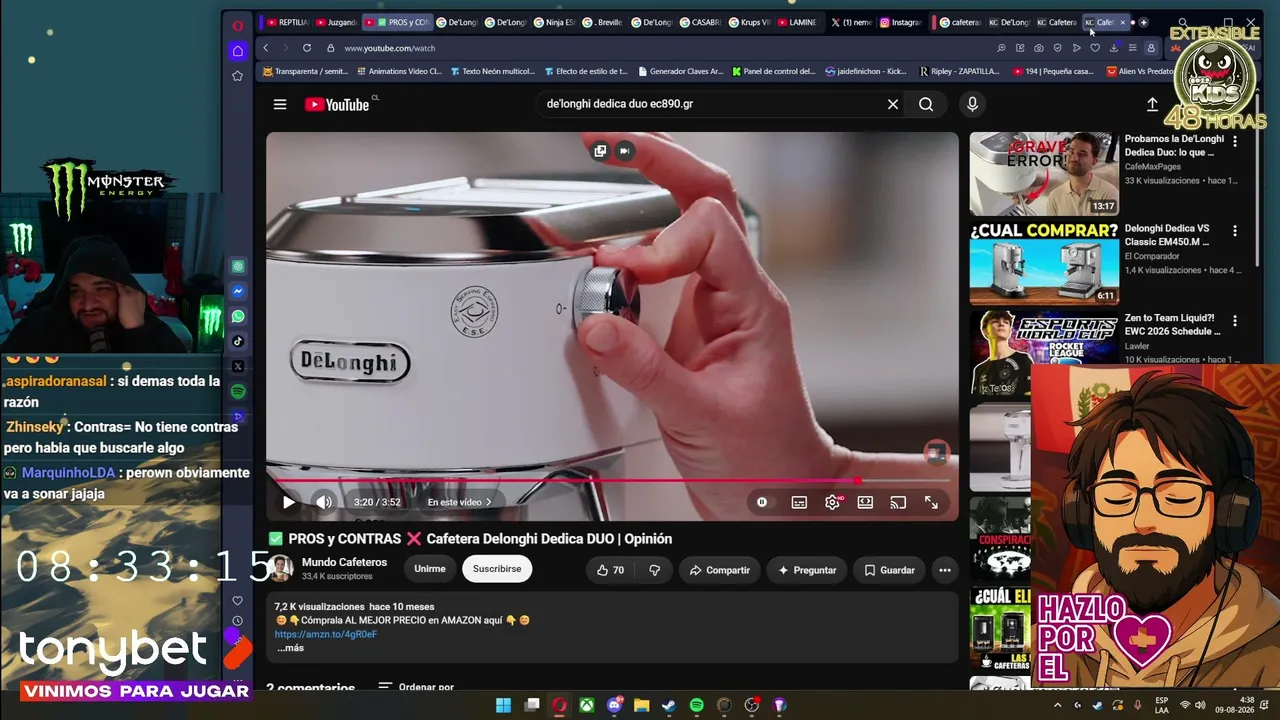Open ChatGPT in the Opera sidebar
Screen dimensions: 1280x720
(238, 266)
